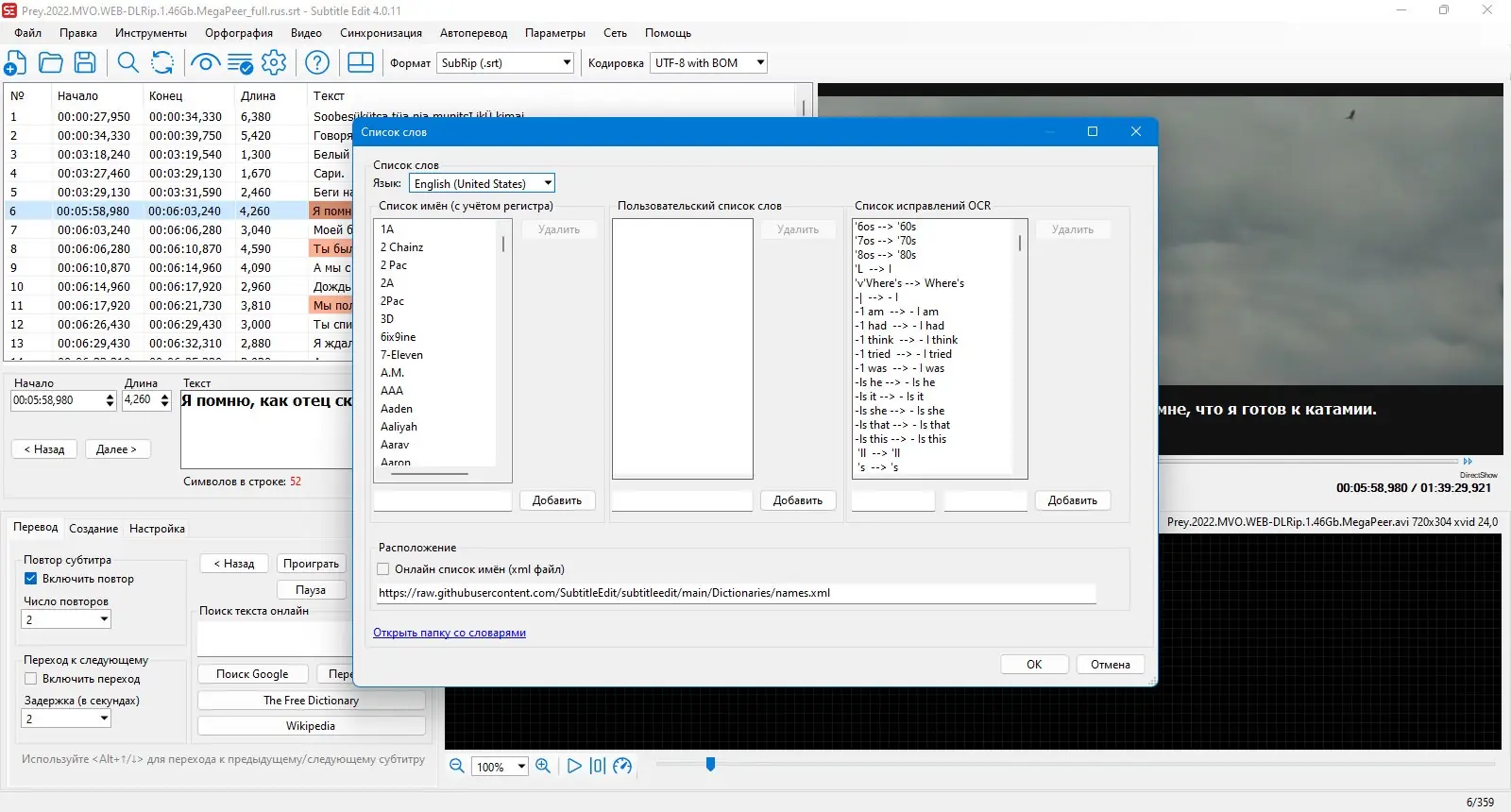Open the Find magnifier icon in toolbar
The width and height of the screenshot is (1511, 812).
127,63
